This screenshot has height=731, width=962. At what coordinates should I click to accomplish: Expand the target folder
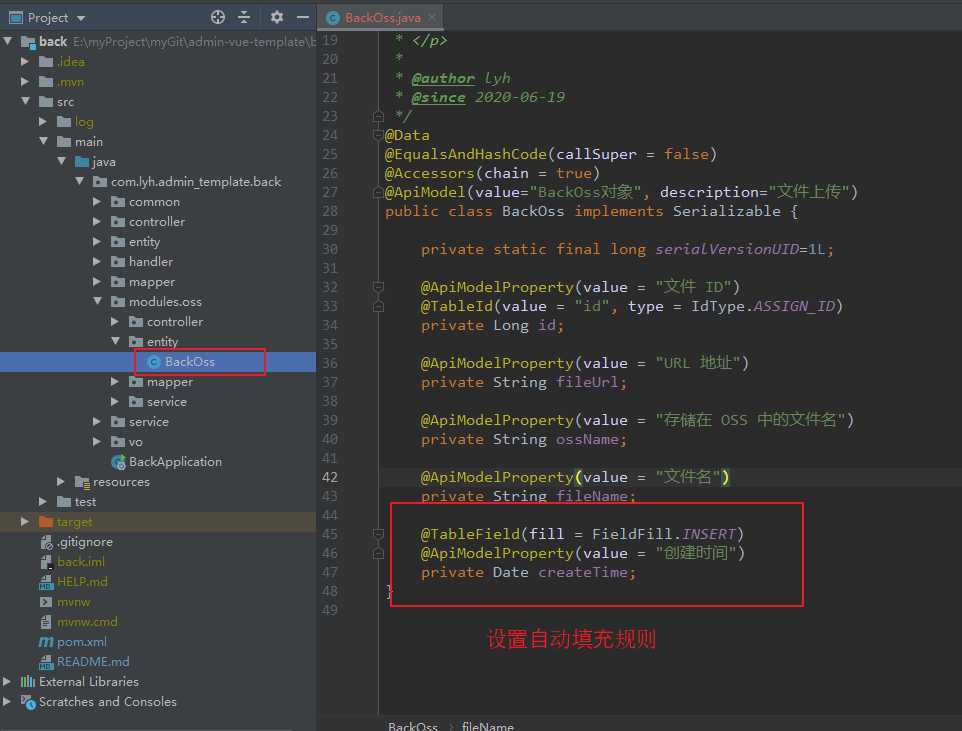pos(25,522)
